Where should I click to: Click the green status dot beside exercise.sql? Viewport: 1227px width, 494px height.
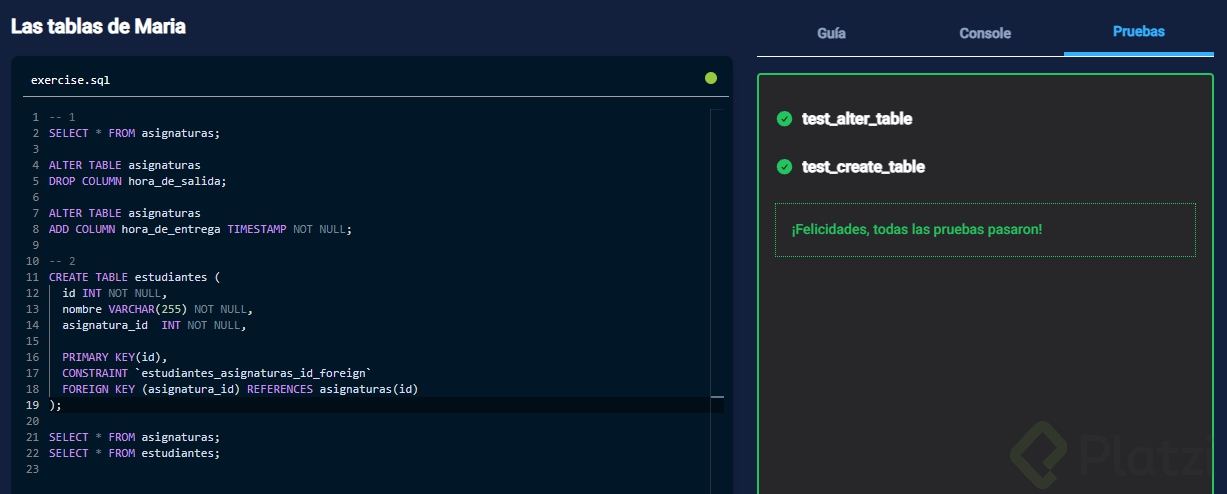pyautogui.click(x=710, y=78)
